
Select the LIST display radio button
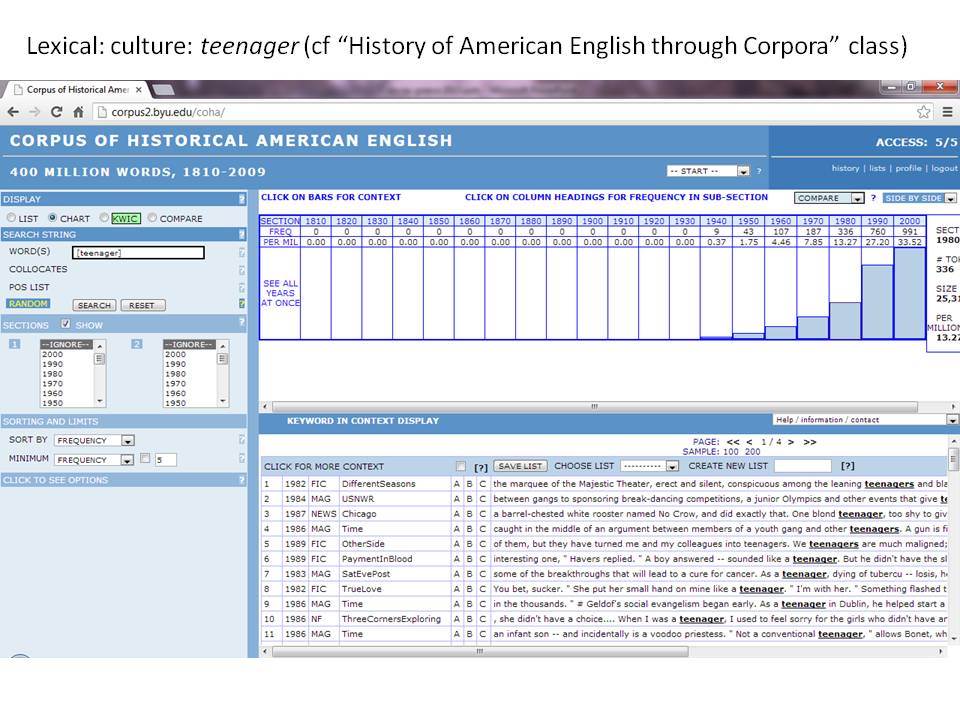point(11,218)
